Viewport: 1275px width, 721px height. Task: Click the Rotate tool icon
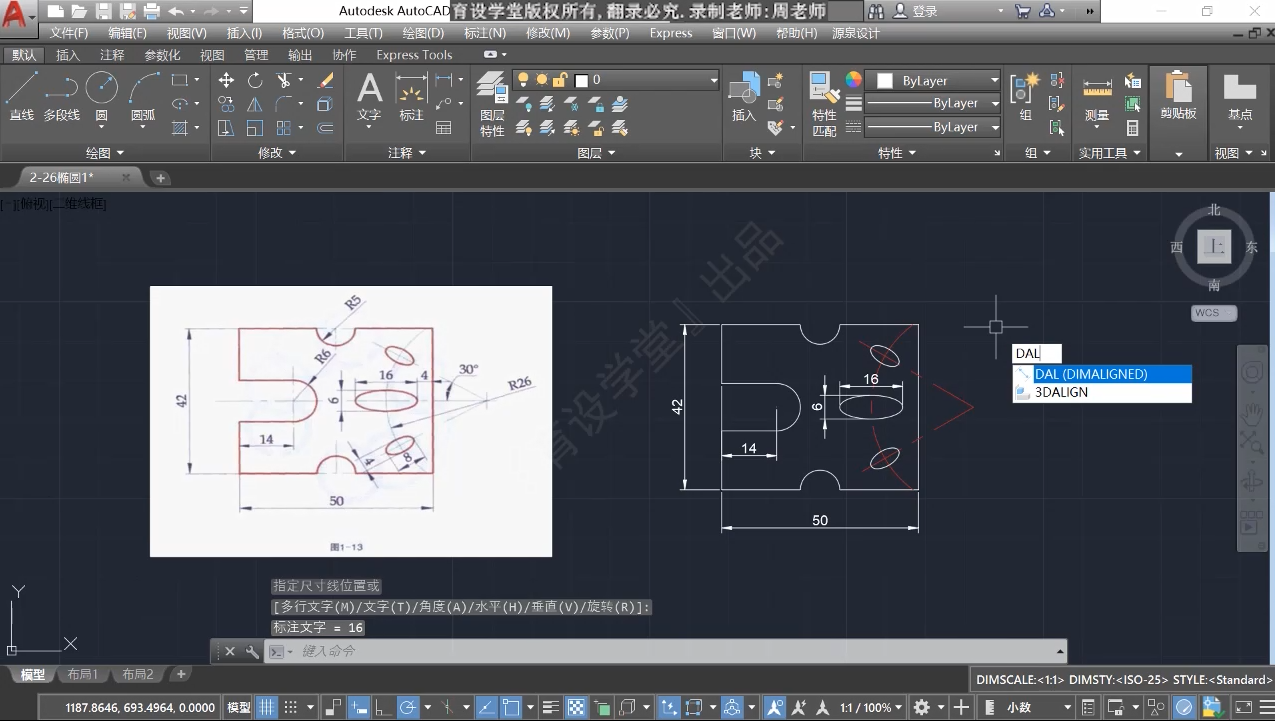click(x=255, y=80)
